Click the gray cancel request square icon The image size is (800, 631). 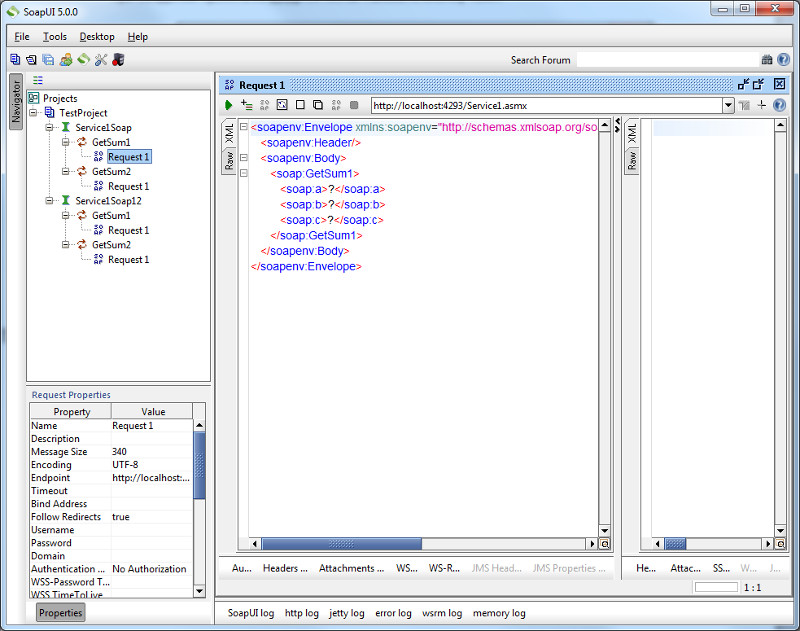tap(354, 105)
